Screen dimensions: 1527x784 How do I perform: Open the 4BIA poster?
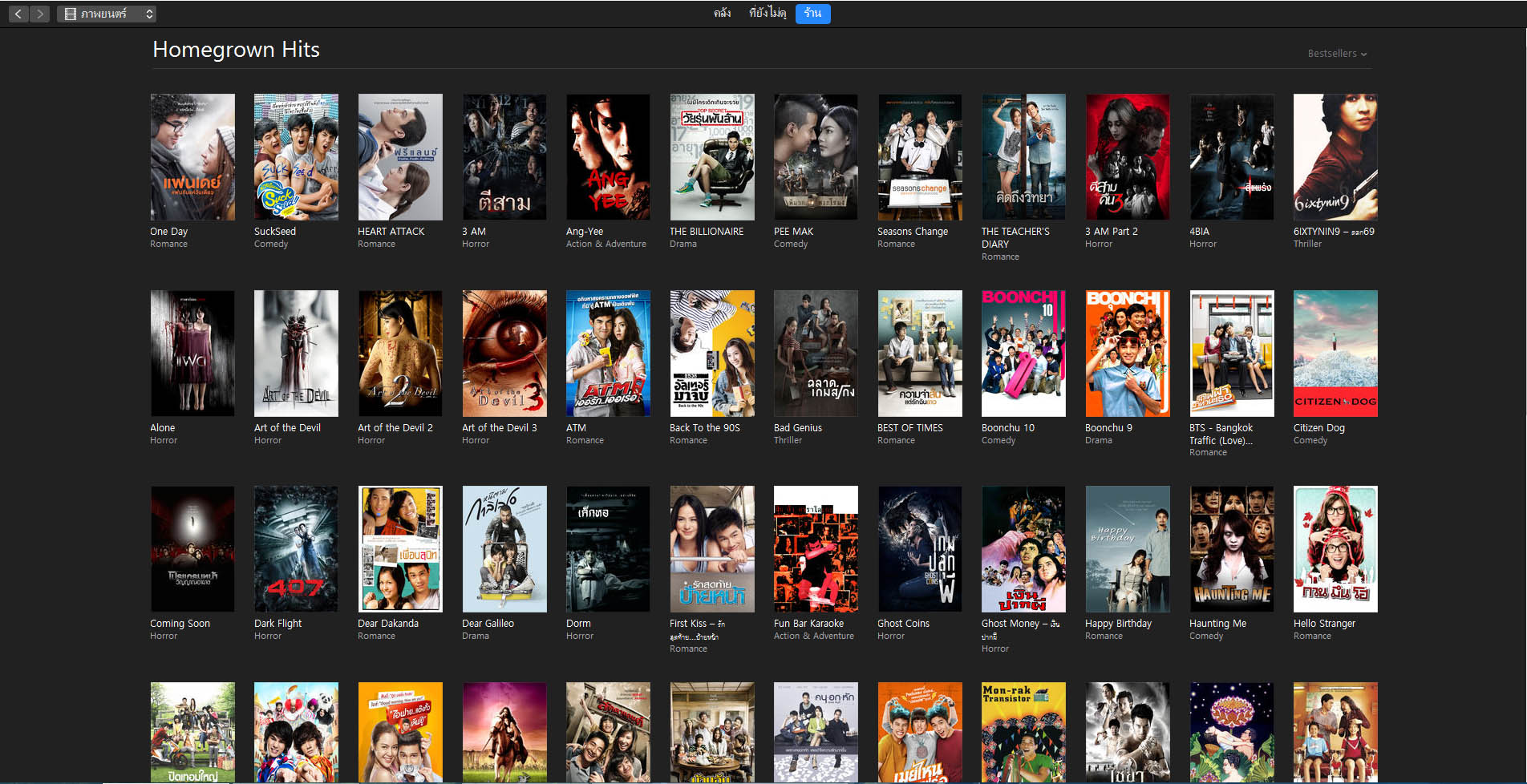point(1232,157)
